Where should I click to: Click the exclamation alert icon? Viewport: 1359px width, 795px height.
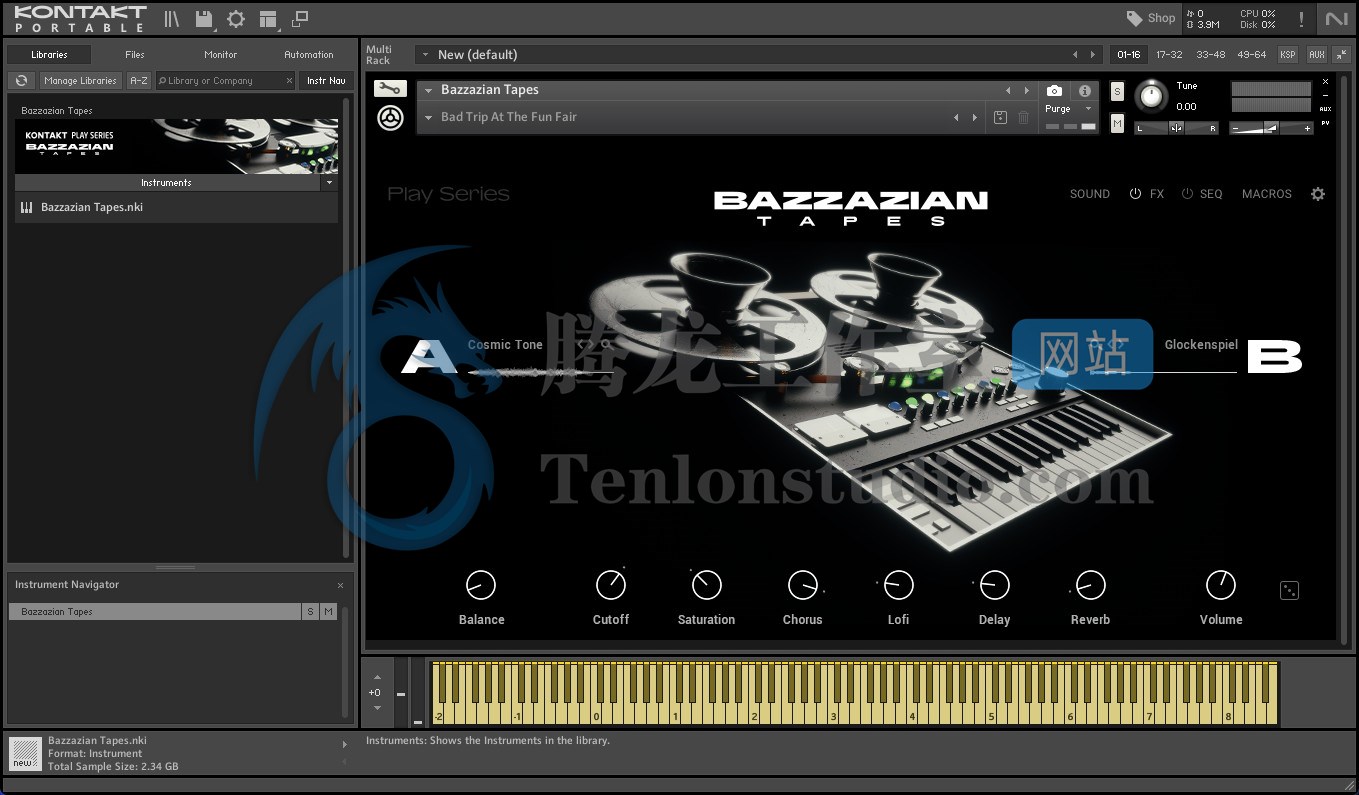coord(1301,18)
